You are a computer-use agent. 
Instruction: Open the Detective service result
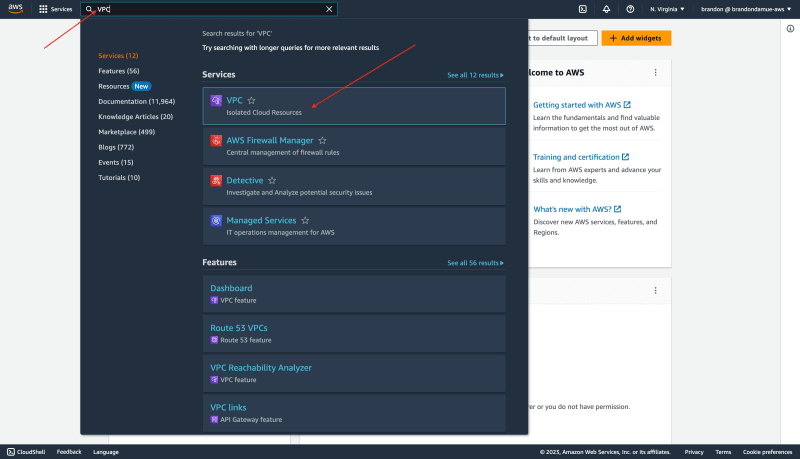[354, 186]
